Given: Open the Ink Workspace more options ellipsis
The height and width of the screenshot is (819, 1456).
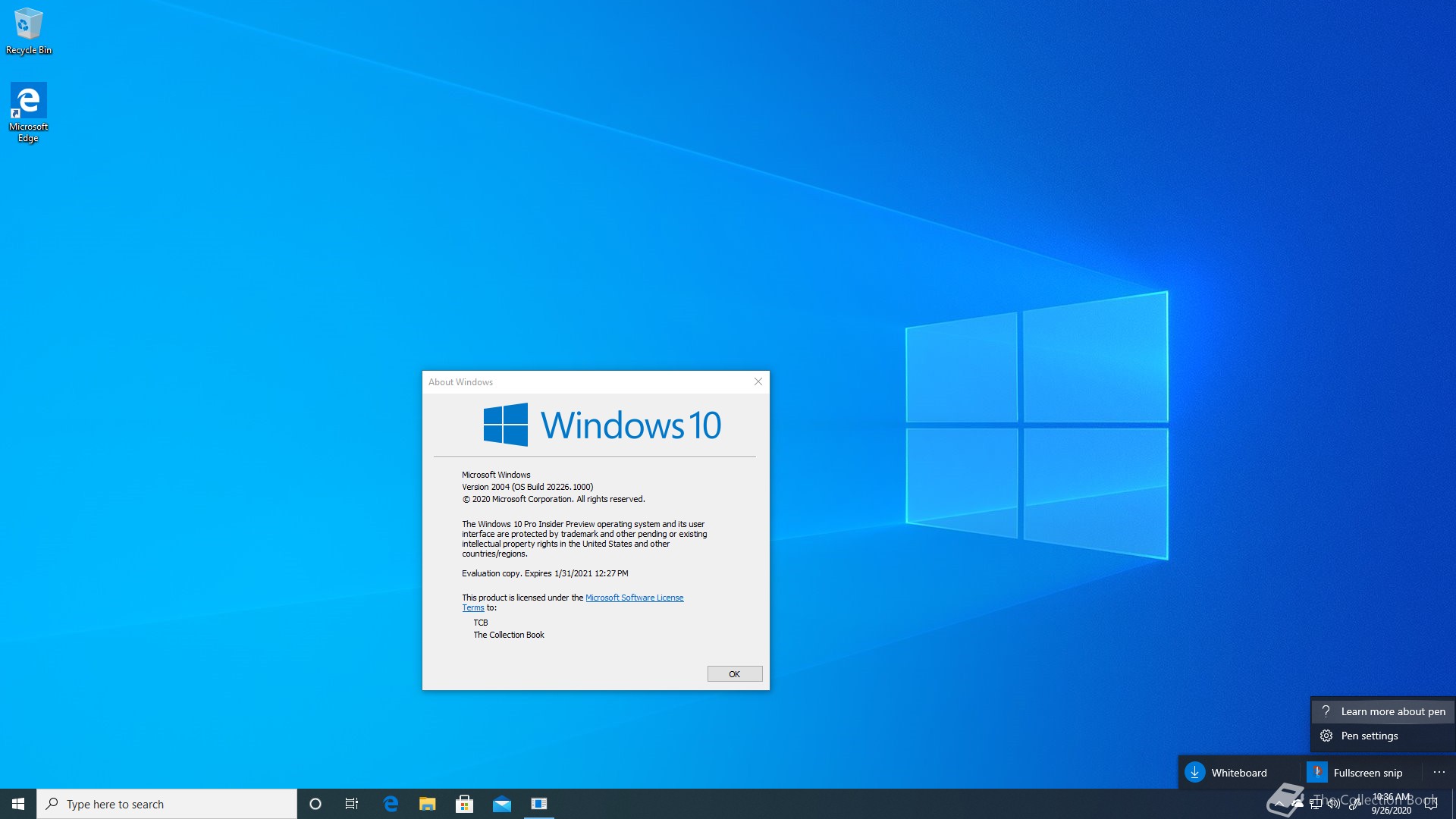Looking at the screenshot, I should click(1439, 773).
